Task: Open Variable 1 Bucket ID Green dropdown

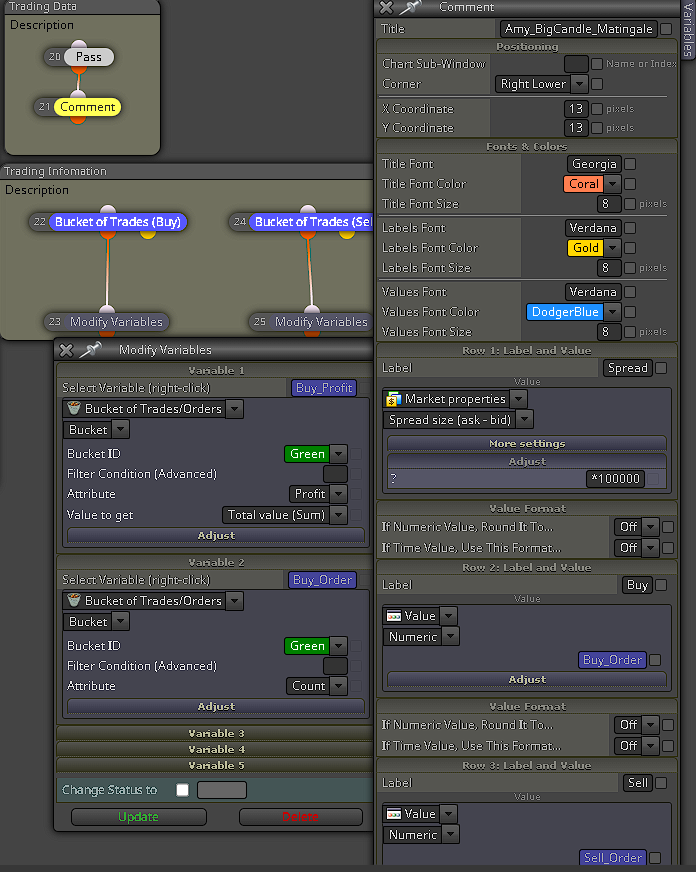Action: (339, 454)
